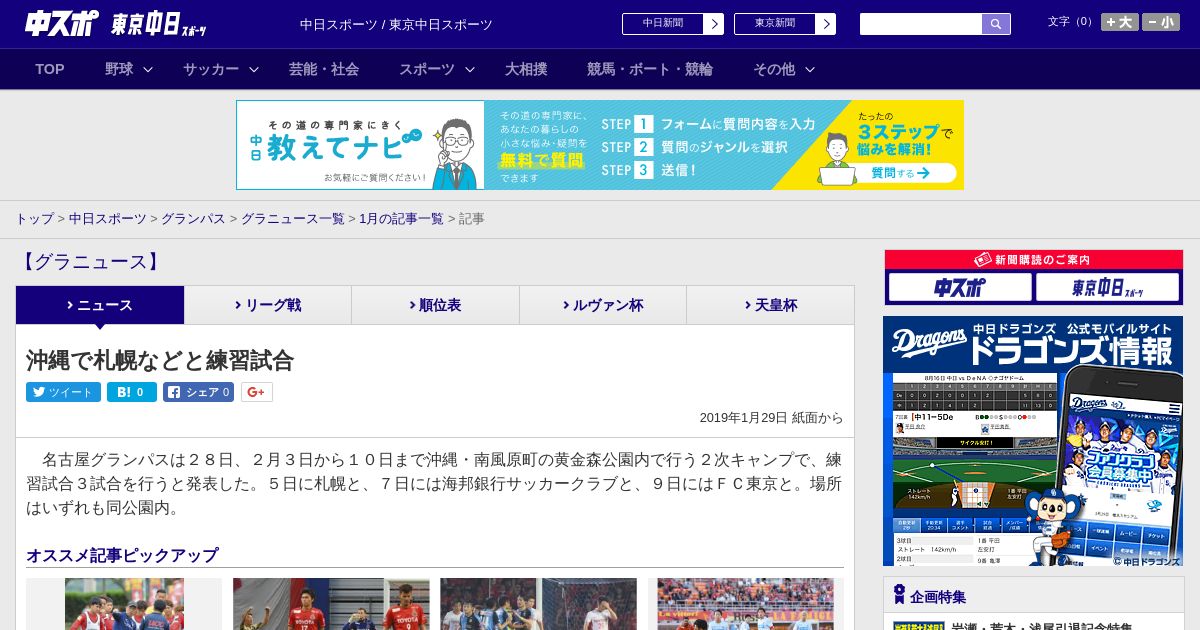Click 岩瀬・荒木・浅尾引退記念特集 link
1200x630 pixels.
point(1042,626)
